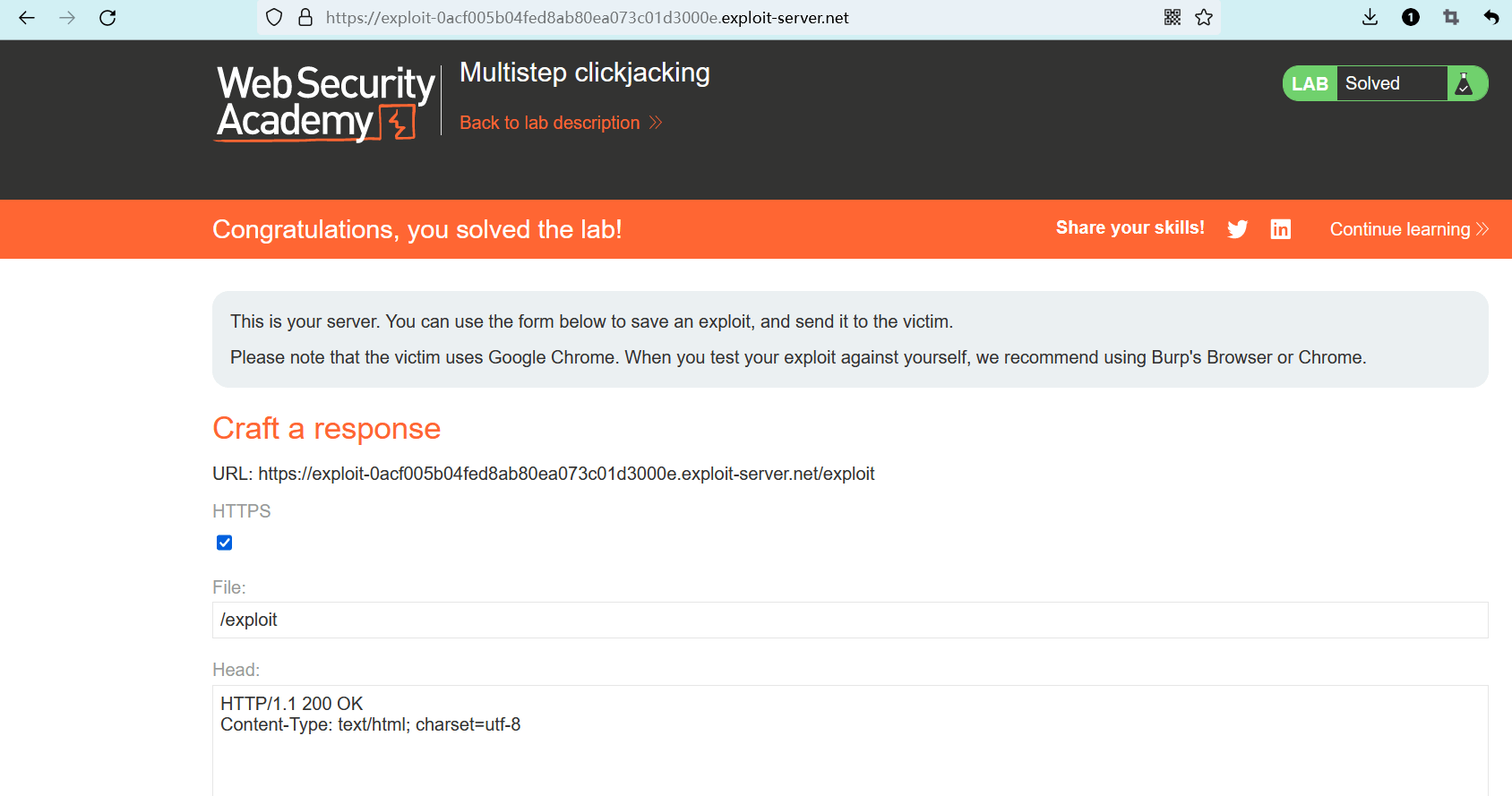The width and height of the screenshot is (1512, 796).
Task: Share on Twitter via bird icon
Action: 1238,229
